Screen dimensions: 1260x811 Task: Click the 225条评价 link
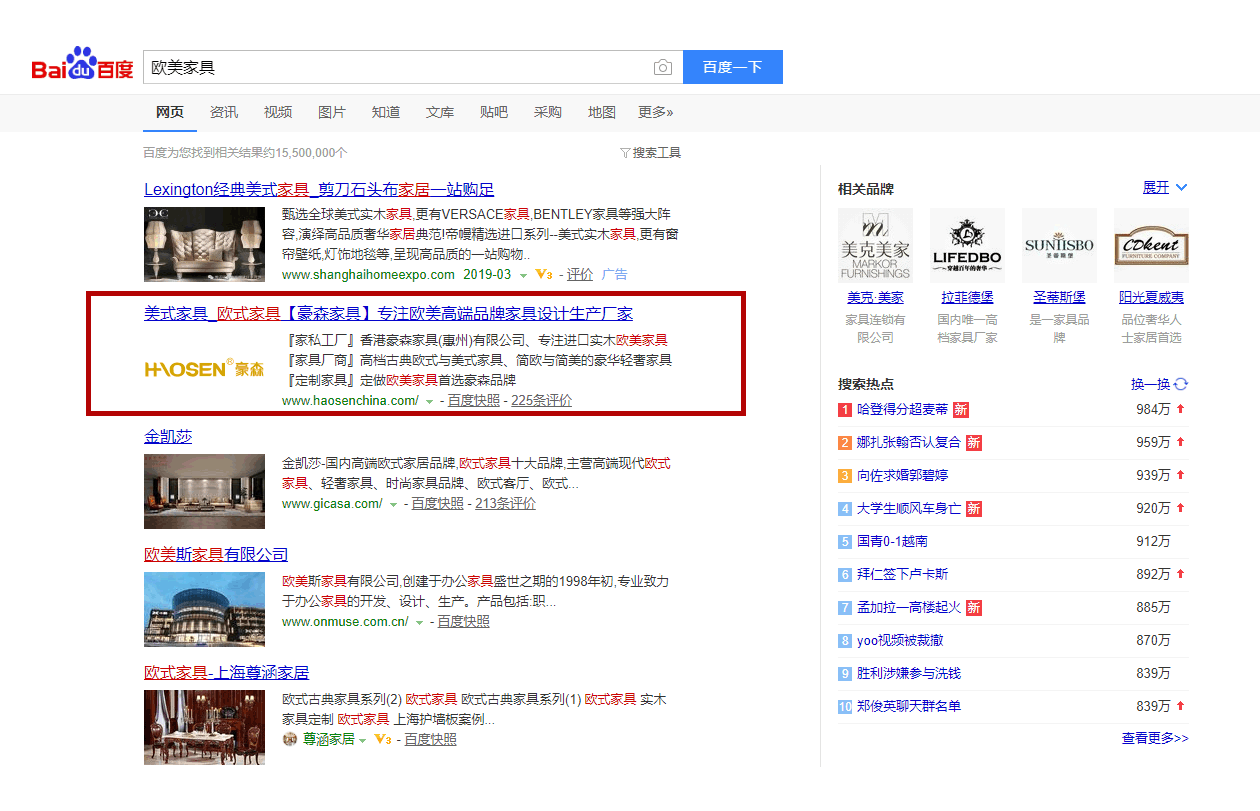click(x=542, y=401)
